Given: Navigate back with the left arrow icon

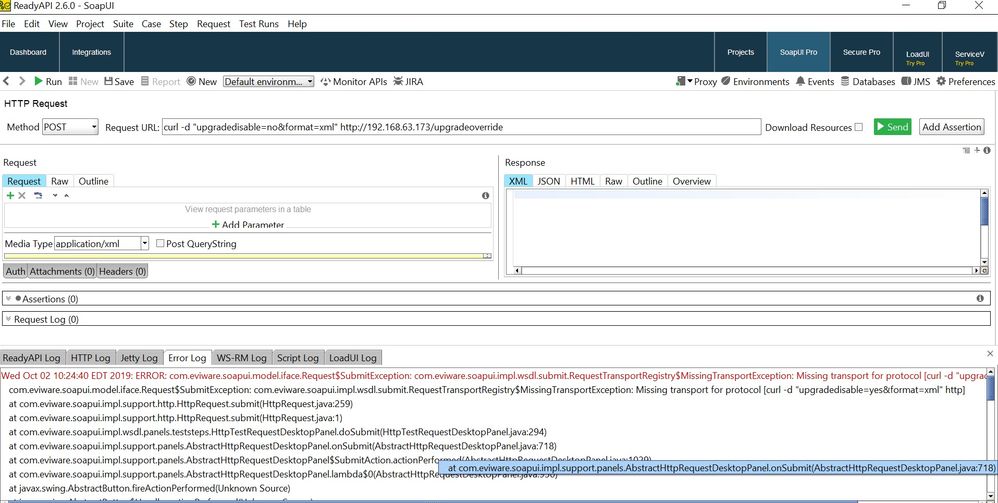Looking at the screenshot, I should point(8,82).
